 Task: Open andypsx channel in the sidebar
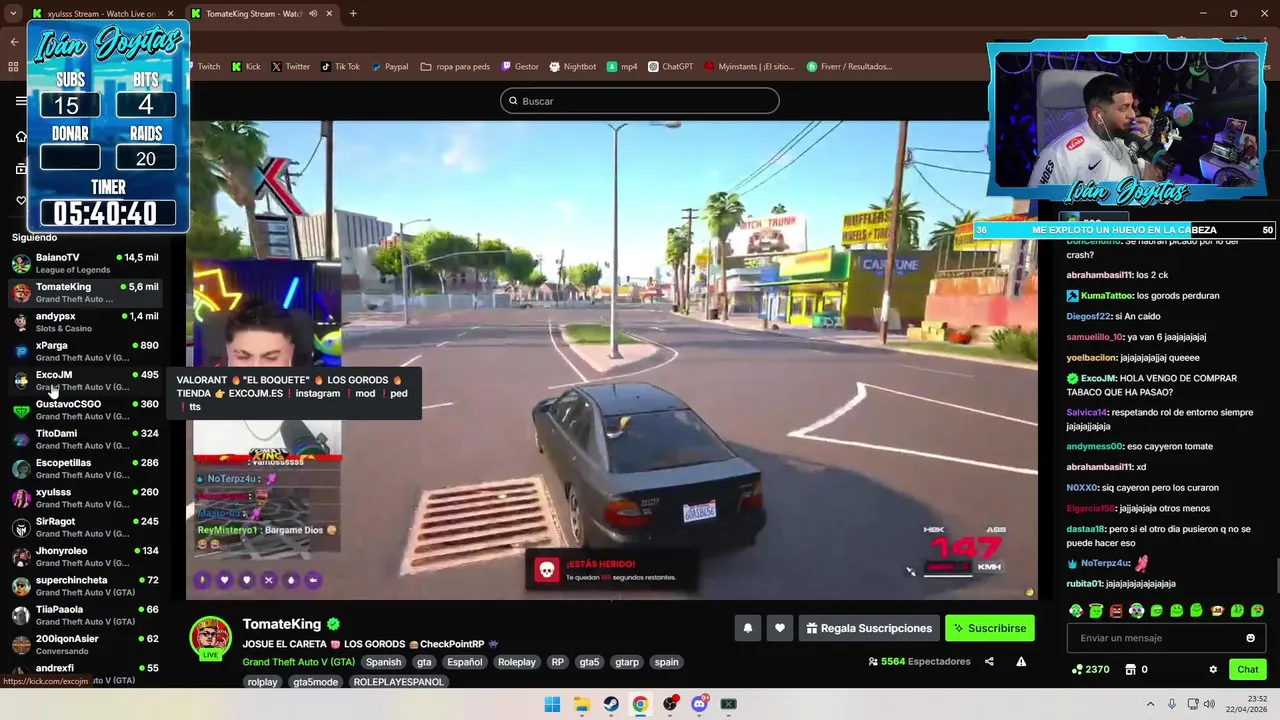coord(85,322)
